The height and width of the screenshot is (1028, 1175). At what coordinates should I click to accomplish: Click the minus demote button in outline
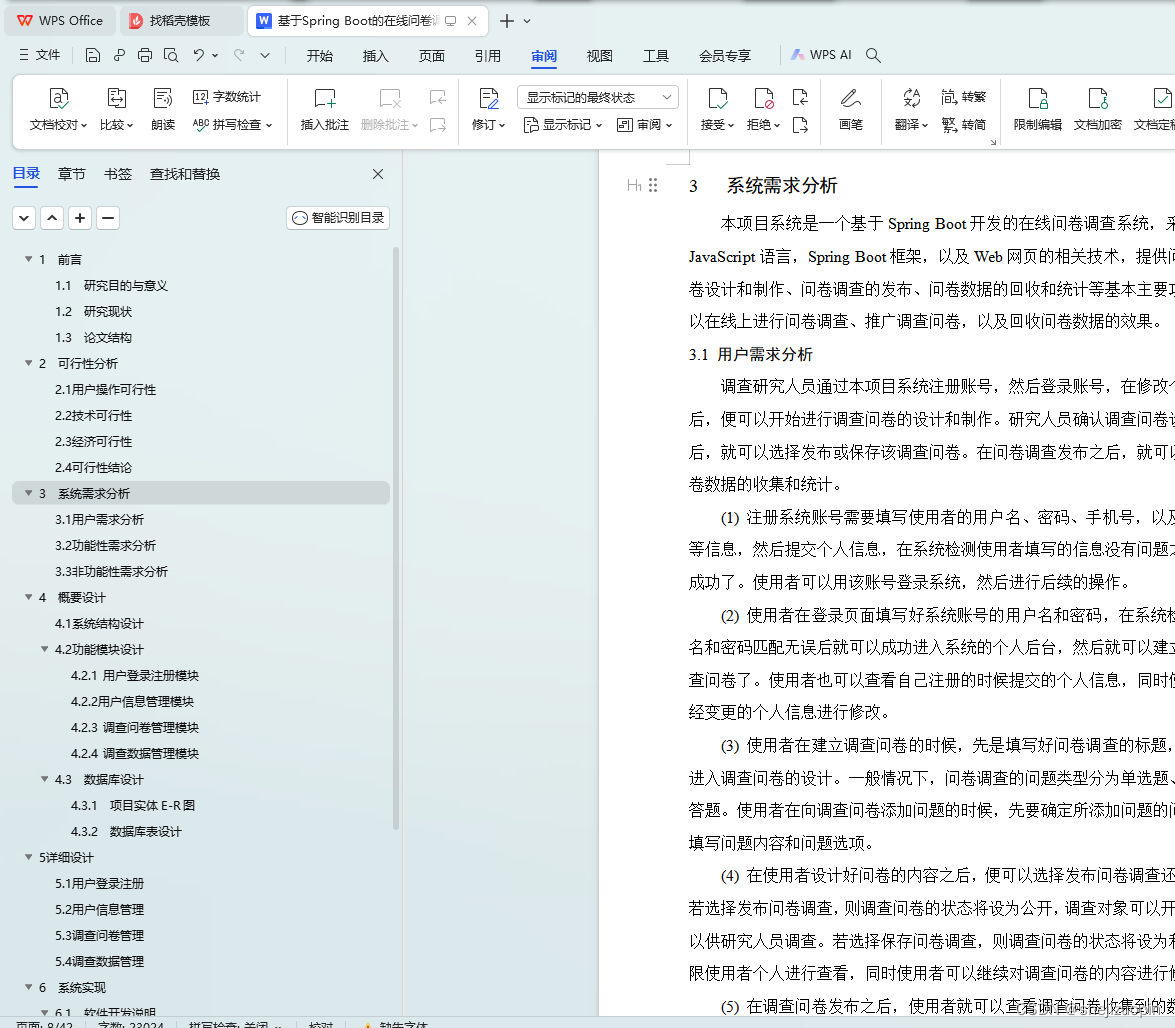pos(108,218)
